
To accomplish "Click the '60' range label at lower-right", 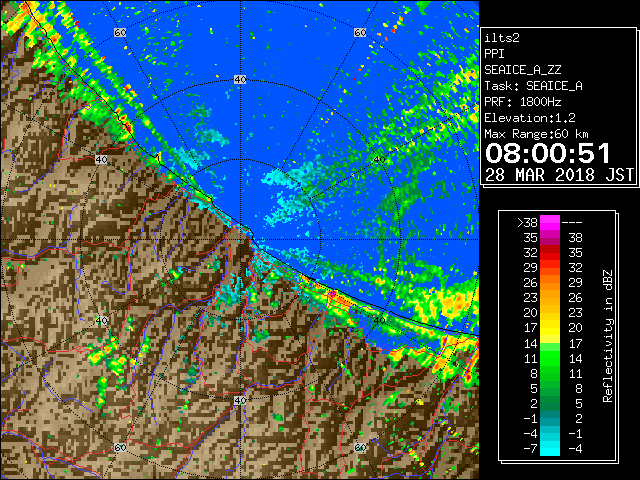I will 360,447.
